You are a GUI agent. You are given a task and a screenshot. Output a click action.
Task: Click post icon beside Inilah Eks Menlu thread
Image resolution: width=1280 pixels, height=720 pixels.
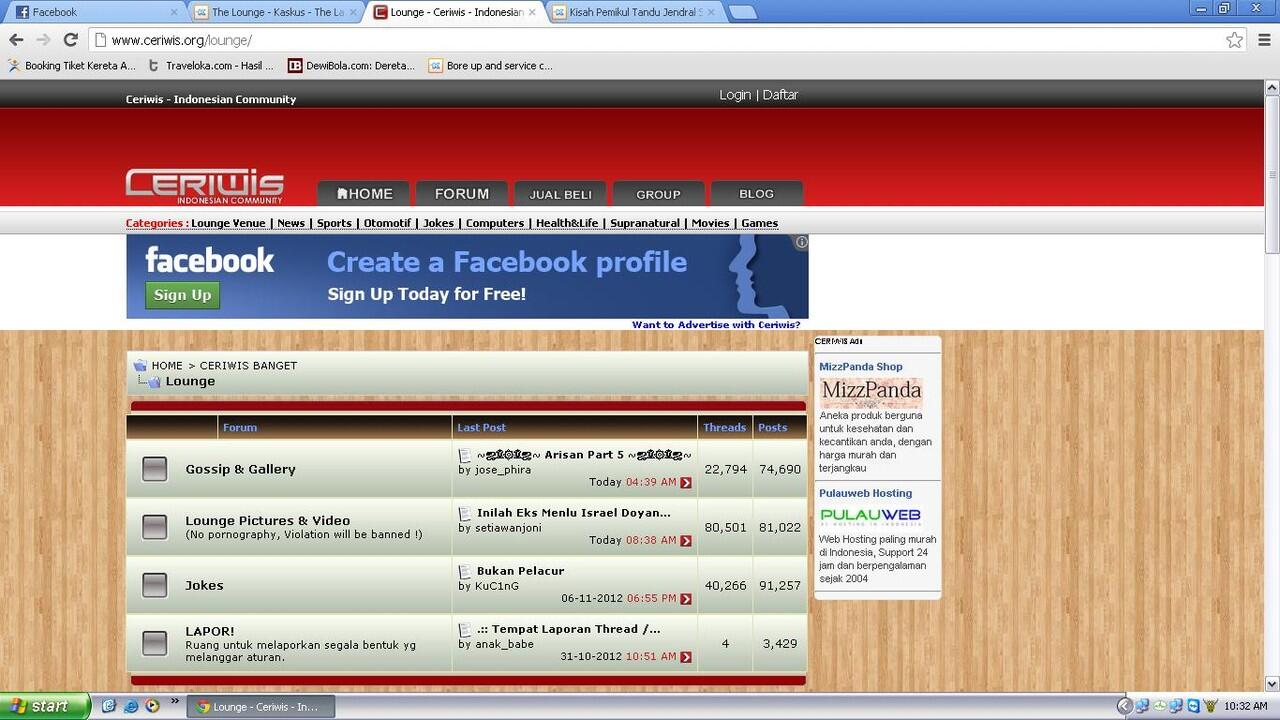pos(465,514)
